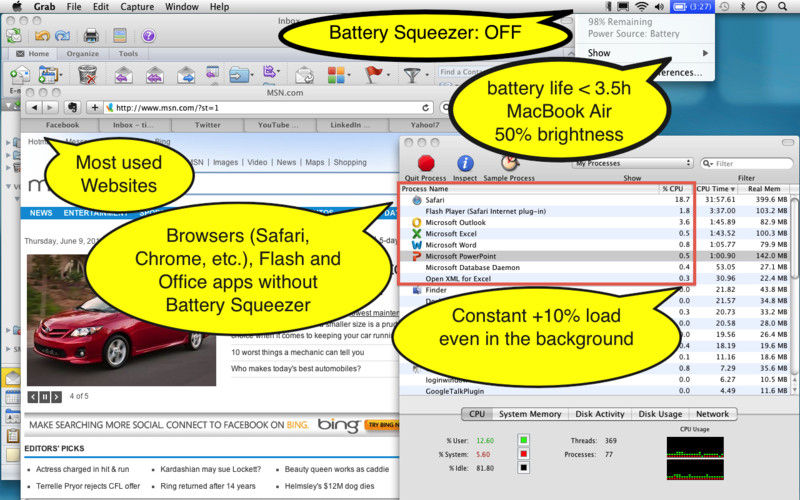This screenshot has width=800, height=500.
Task: Click the New items calendar icon in Outlook
Action: tap(48, 75)
